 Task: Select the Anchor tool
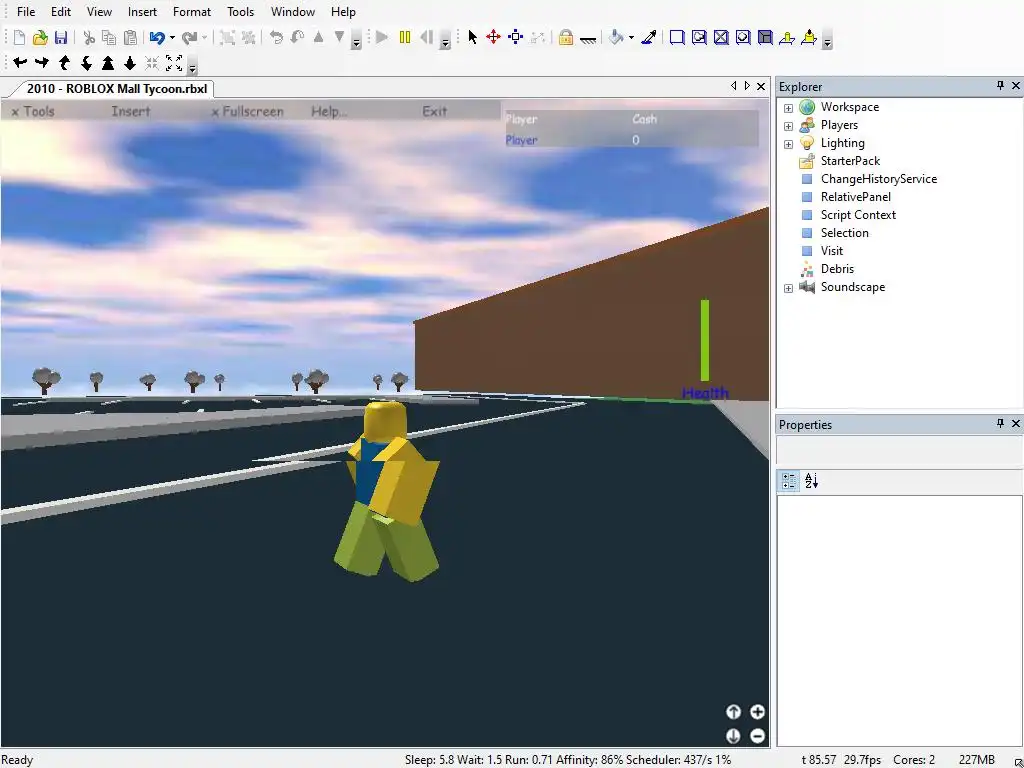(x=588, y=39)
